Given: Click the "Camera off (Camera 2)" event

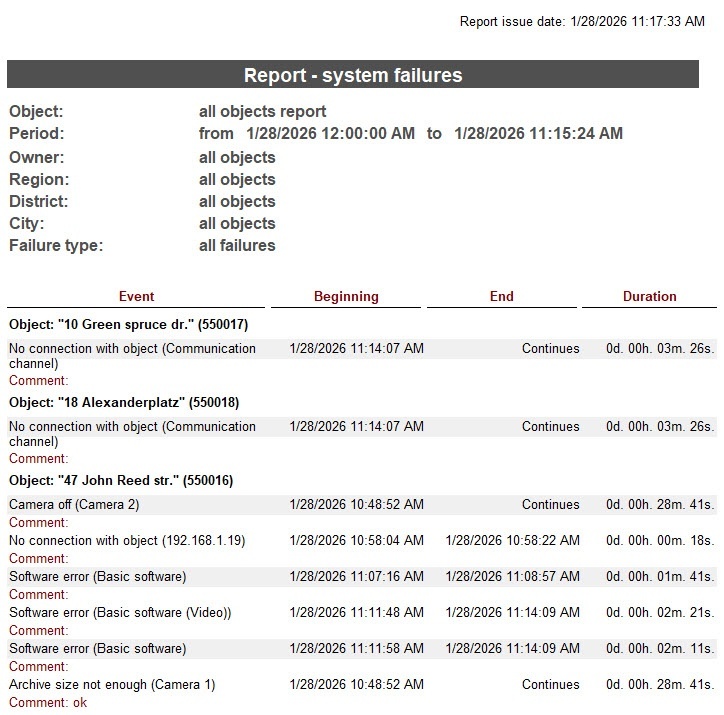Looking at the screenshot, I should (74, 505).
